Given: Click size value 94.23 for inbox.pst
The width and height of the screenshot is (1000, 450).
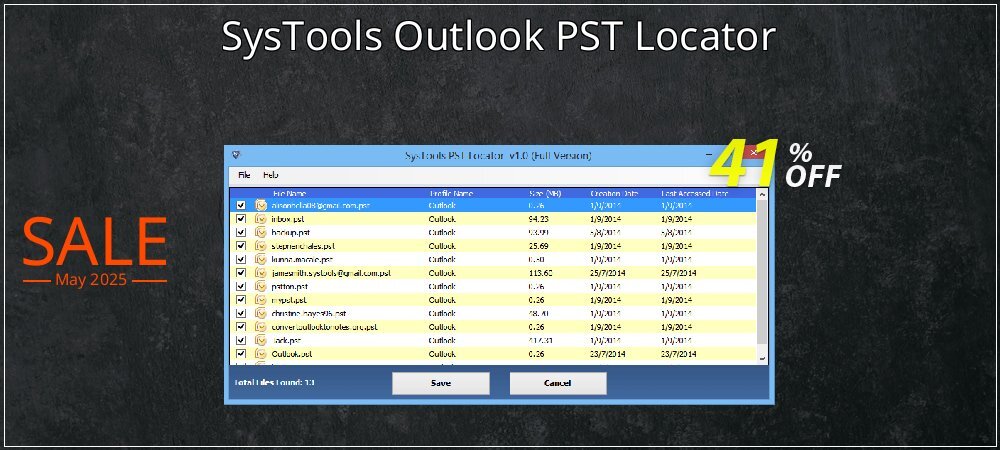Looking at the screenshot, I should pos(539,219).
